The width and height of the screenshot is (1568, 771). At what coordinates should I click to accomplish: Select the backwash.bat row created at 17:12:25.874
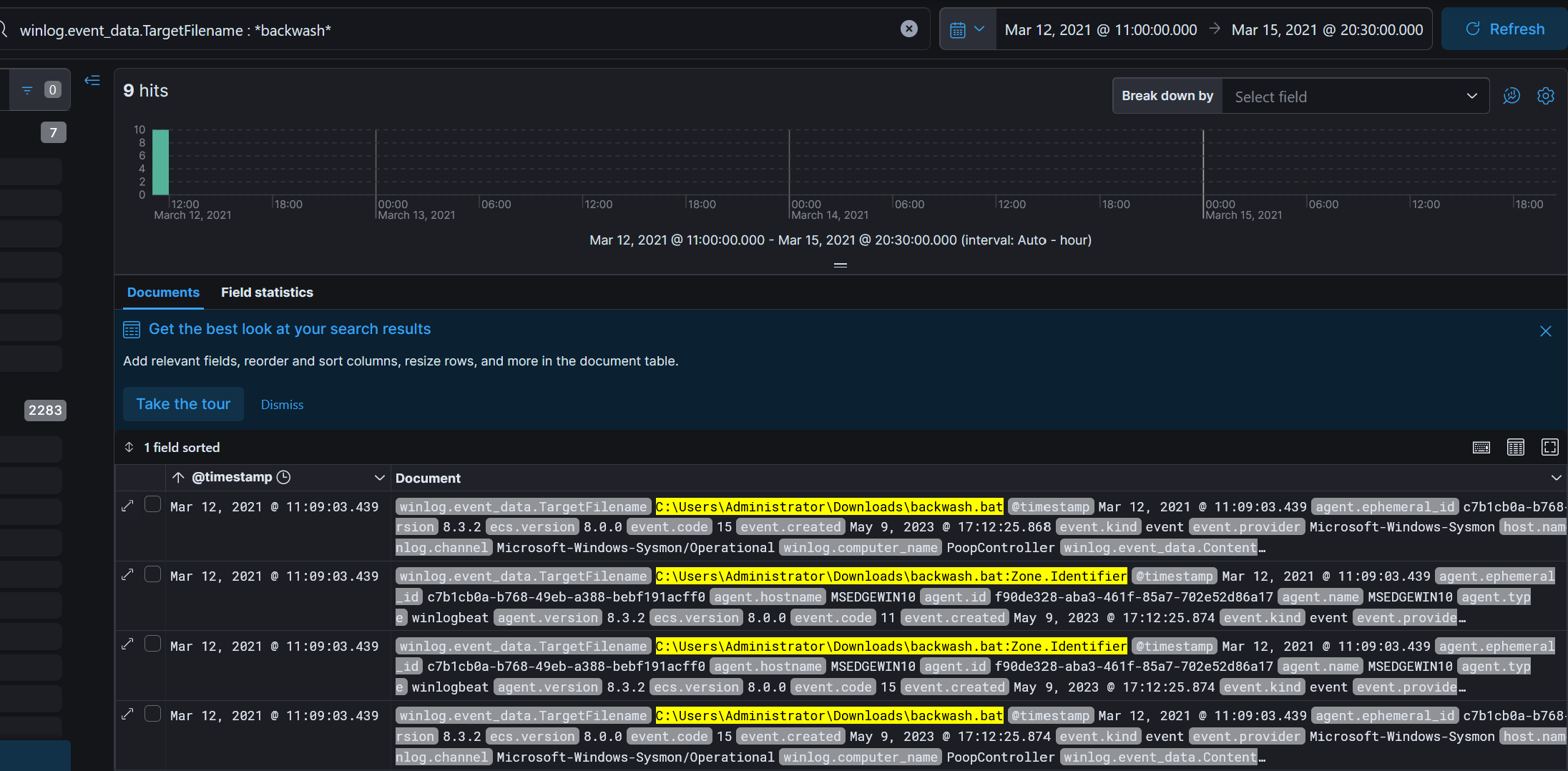[152, 713]
